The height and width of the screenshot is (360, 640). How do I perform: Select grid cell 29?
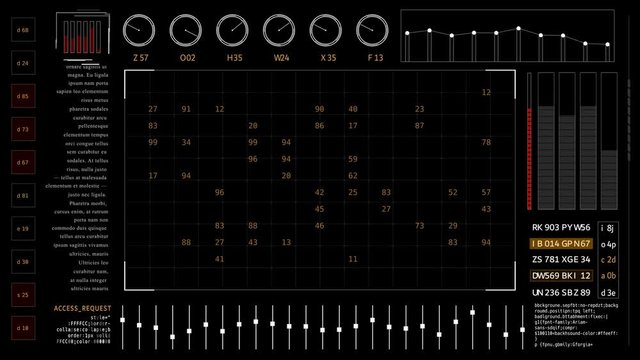click(x=453, y=226)
